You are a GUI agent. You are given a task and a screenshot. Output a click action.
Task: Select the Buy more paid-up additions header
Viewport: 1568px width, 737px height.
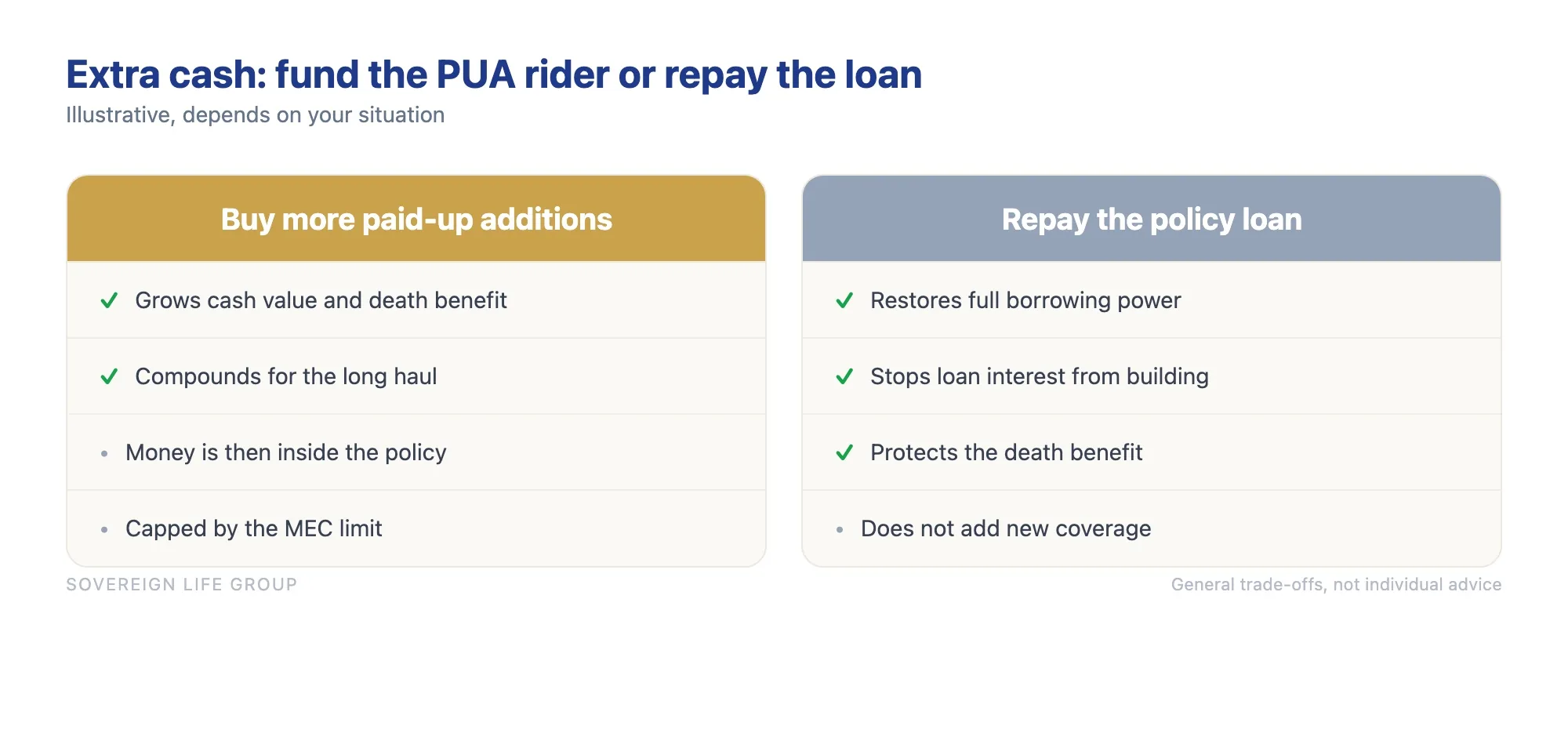[x=416, y=219]
